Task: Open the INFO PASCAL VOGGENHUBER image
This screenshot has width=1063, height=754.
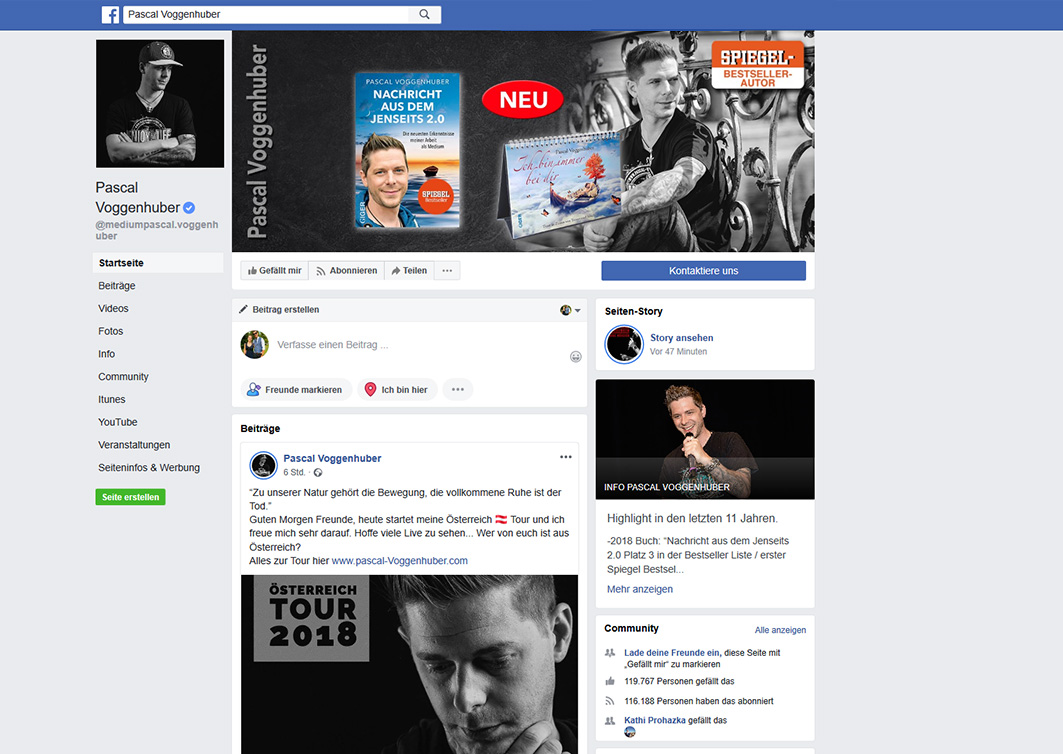Action: coord(705,439)
